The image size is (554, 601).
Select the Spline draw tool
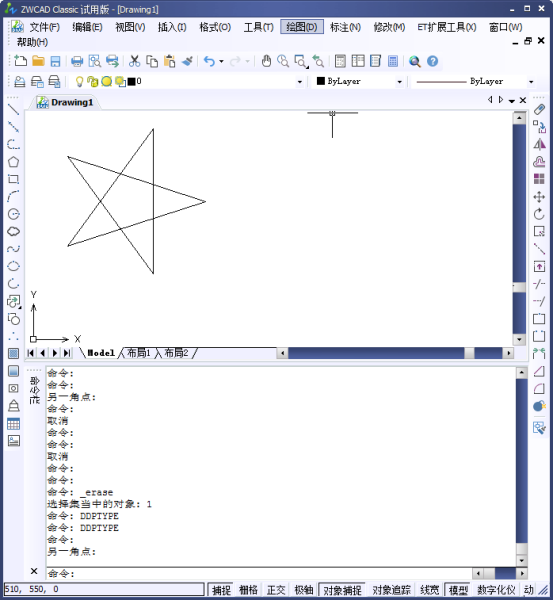[x=13, y=249]
